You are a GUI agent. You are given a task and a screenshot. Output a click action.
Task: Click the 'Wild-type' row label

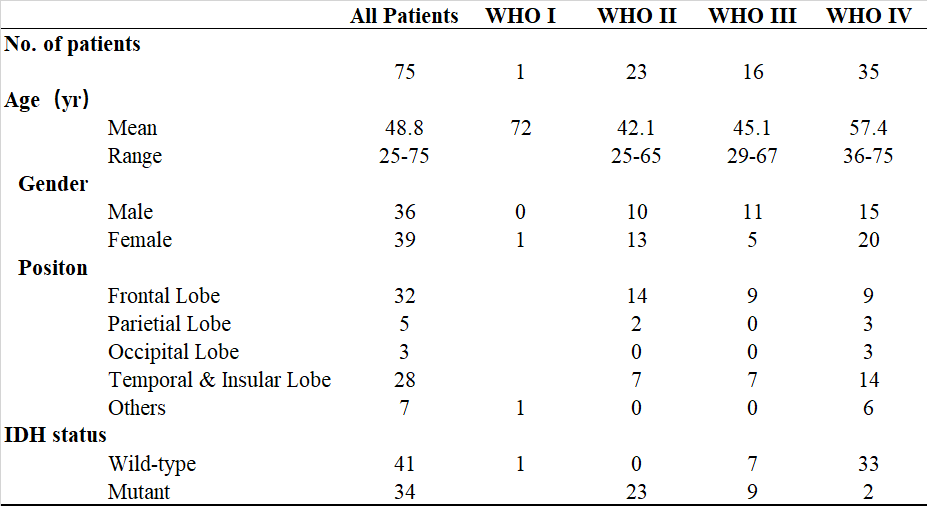click(151, 464)
